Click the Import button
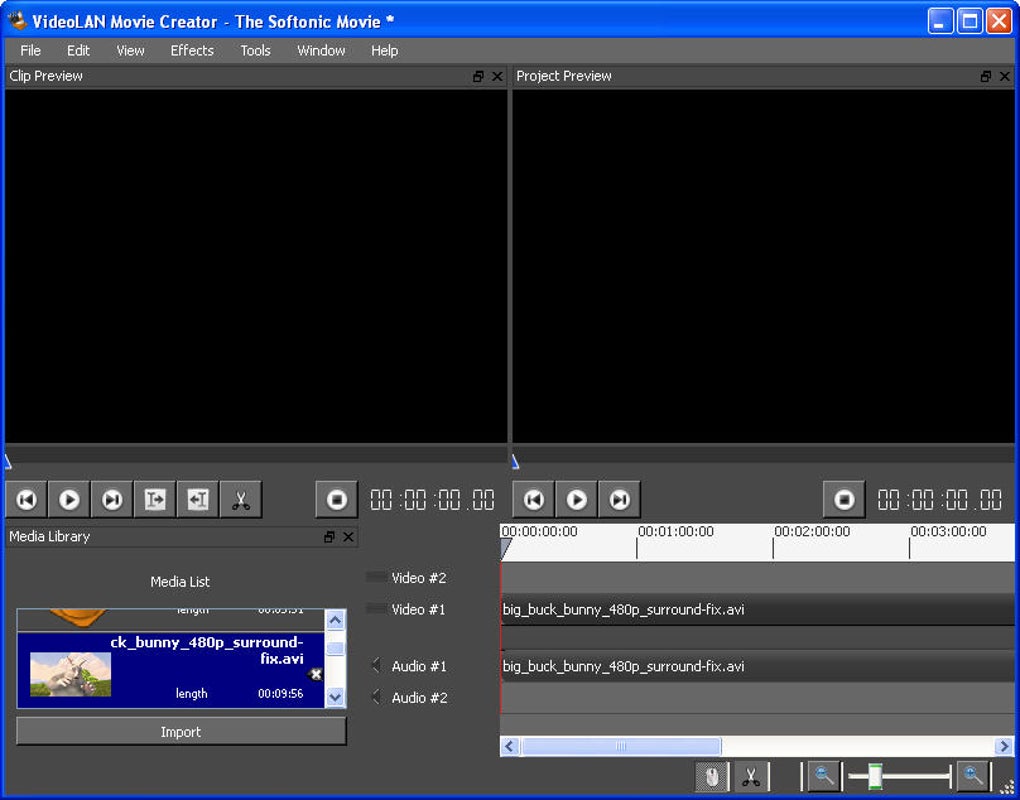Image resolution: width=1020 pixels, height=800 pixels. pyautogui.click(x=181, y=732)
